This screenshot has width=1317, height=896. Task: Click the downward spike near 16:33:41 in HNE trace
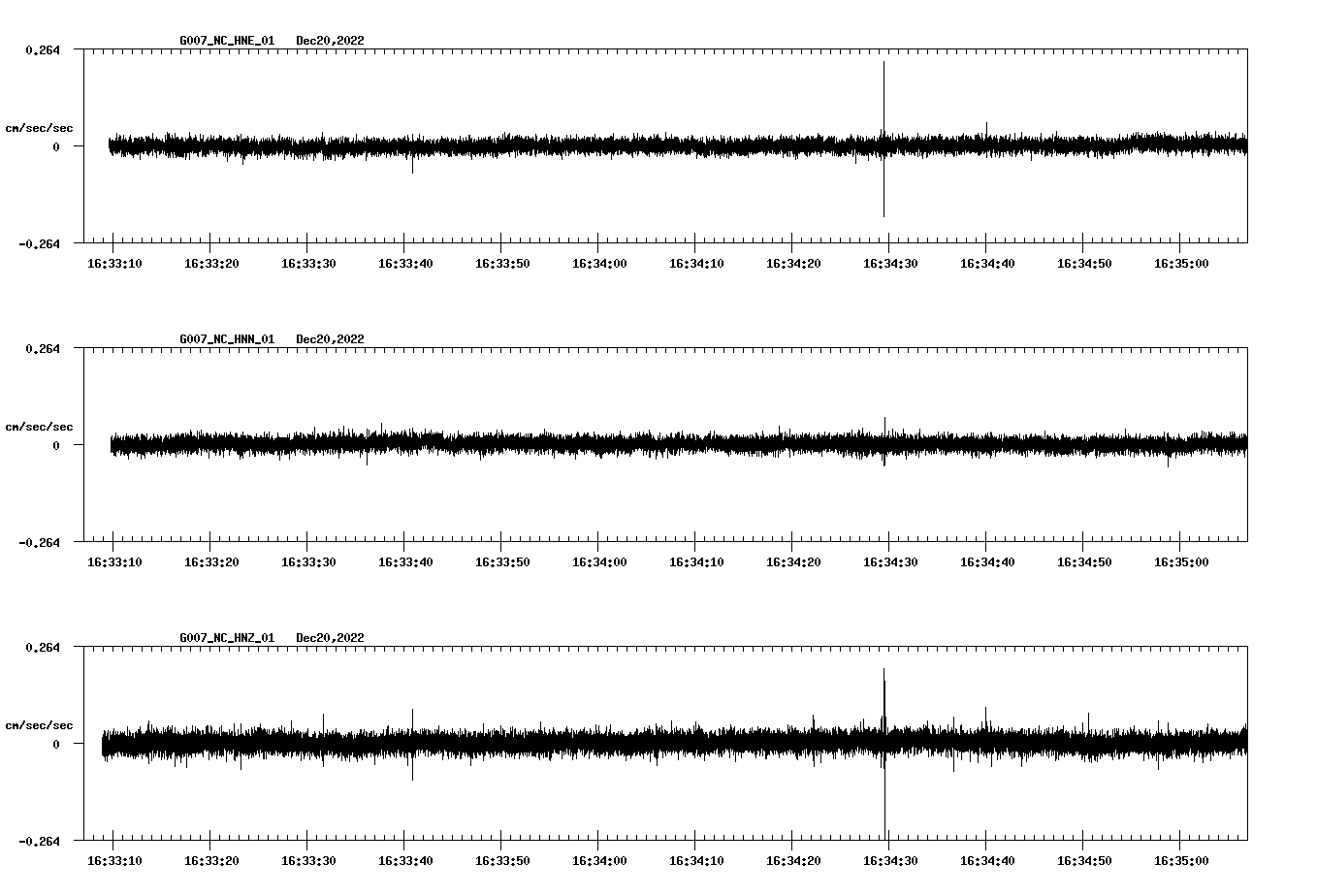tap(412, 165)
